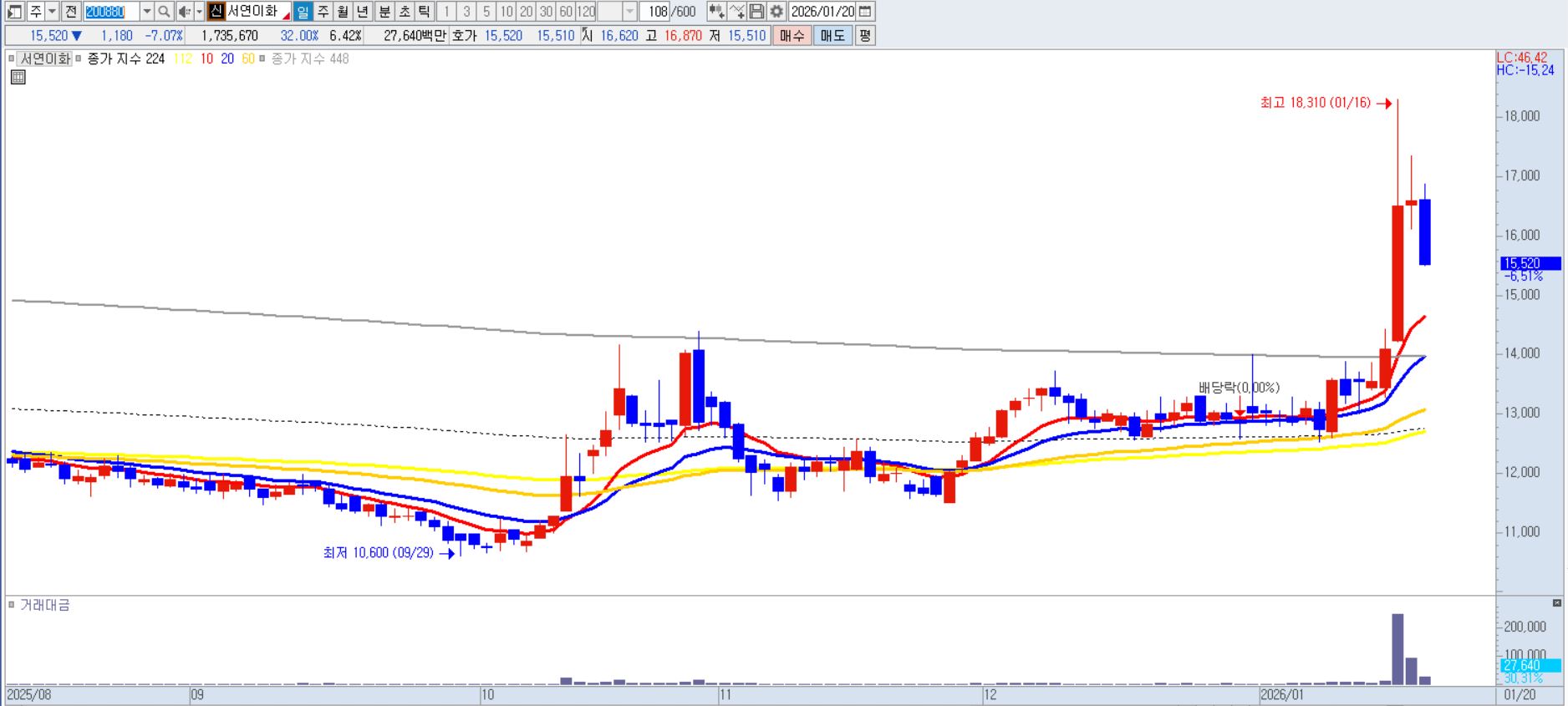
Task: Click the save chart floppy disk icon
Action: tap(756, 12)
